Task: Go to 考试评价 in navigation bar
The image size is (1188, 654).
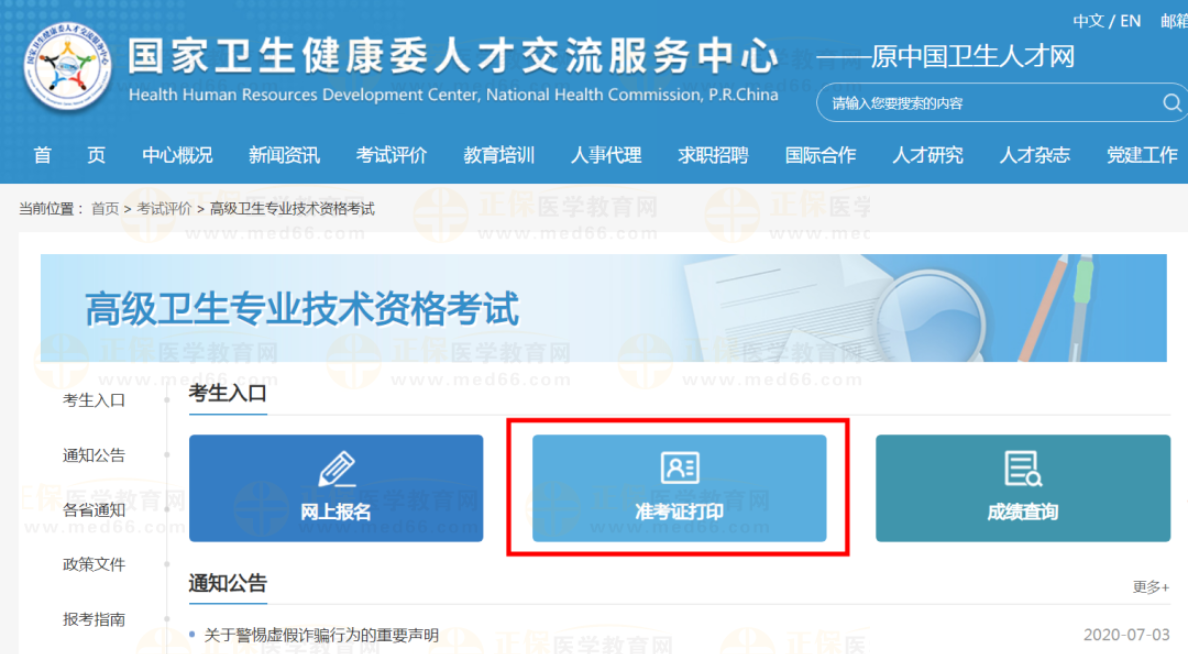Action: click(x=392, y=155)
